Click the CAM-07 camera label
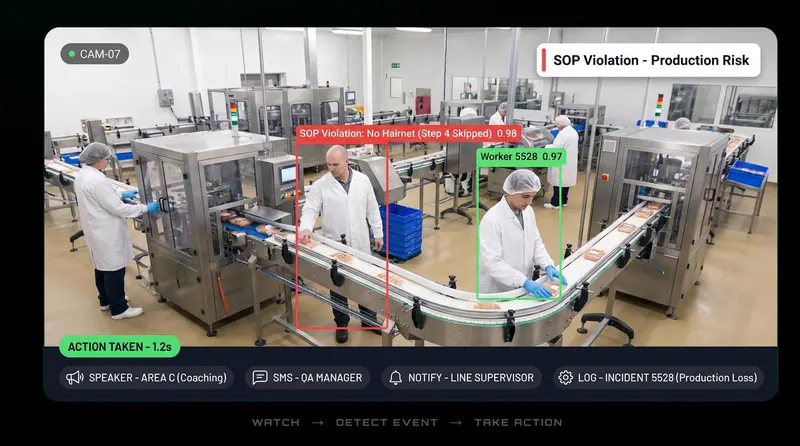 [x=95, y=54]
